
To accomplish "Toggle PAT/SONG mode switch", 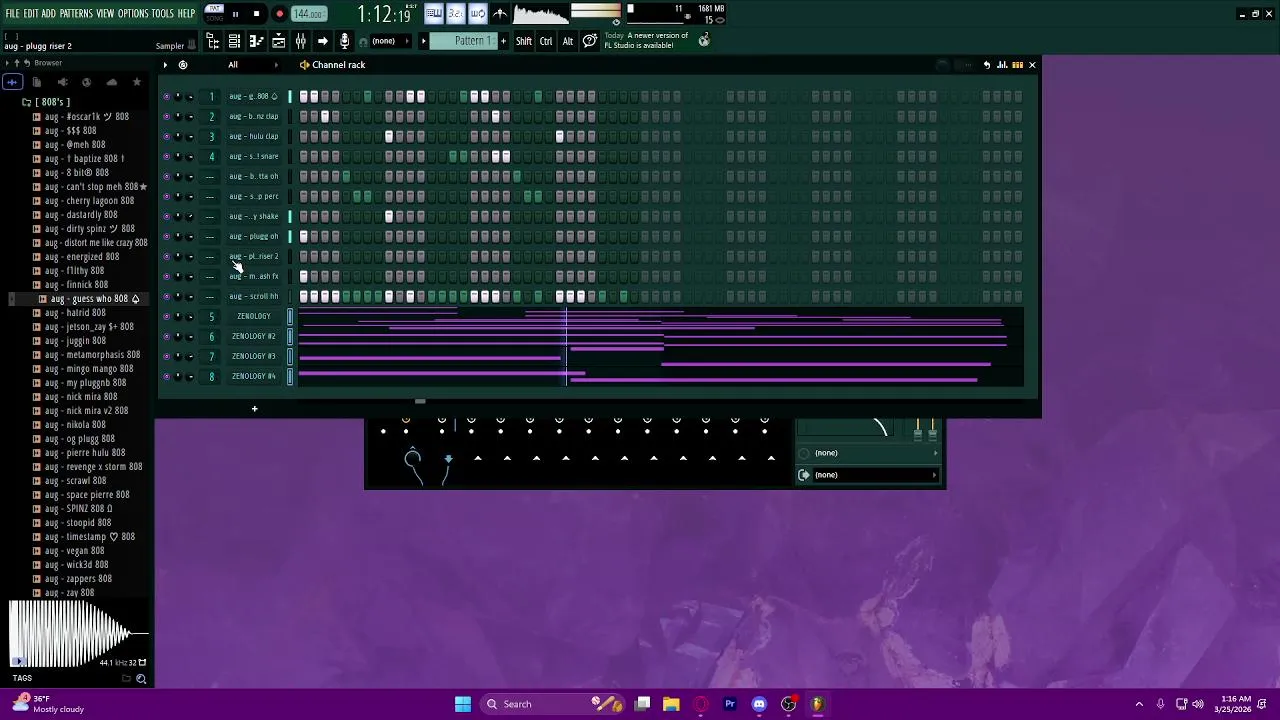I will pyautogui.click(x=214, y=14).
